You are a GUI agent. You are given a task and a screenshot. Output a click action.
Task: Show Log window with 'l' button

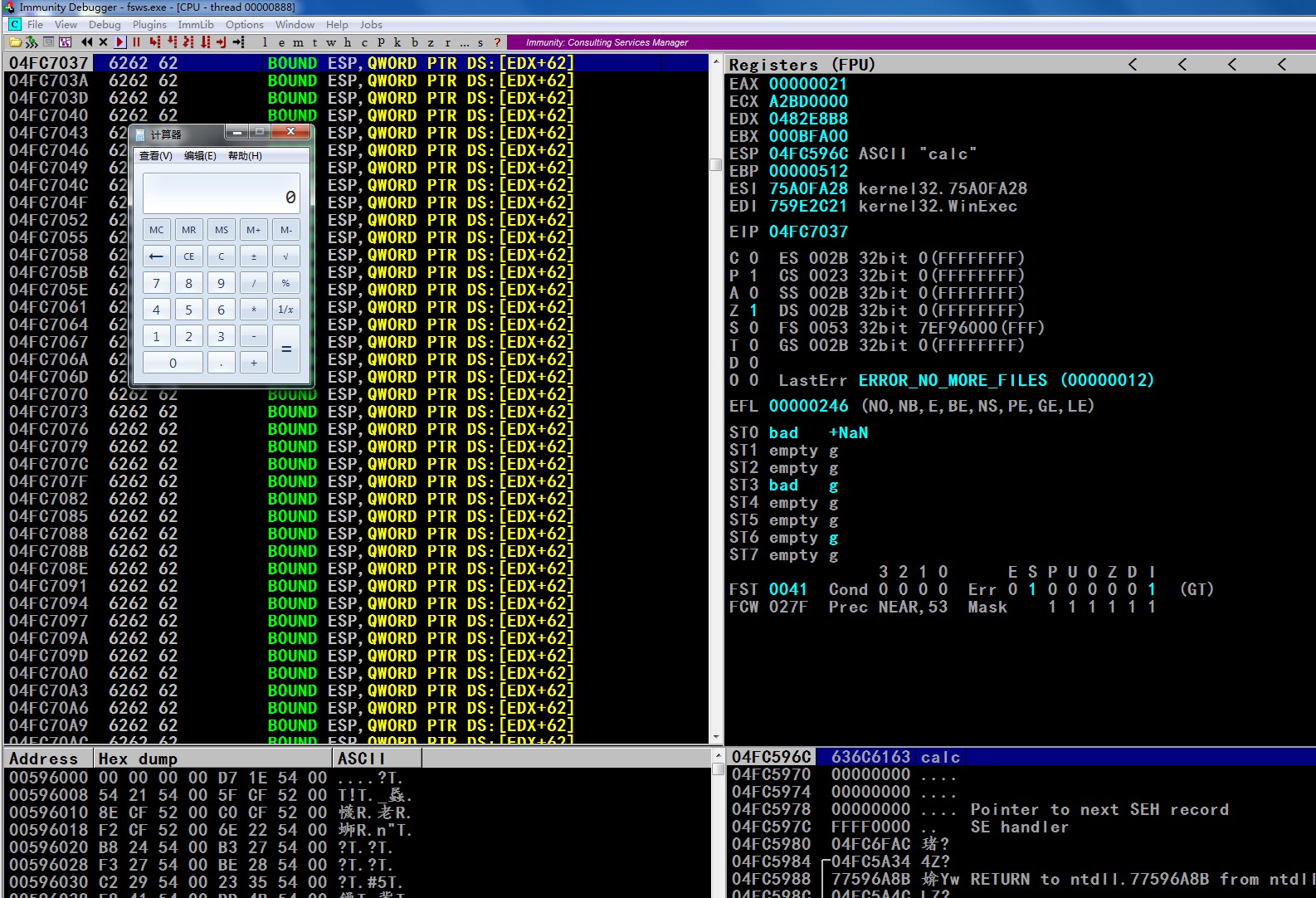(x=265, y=42)
